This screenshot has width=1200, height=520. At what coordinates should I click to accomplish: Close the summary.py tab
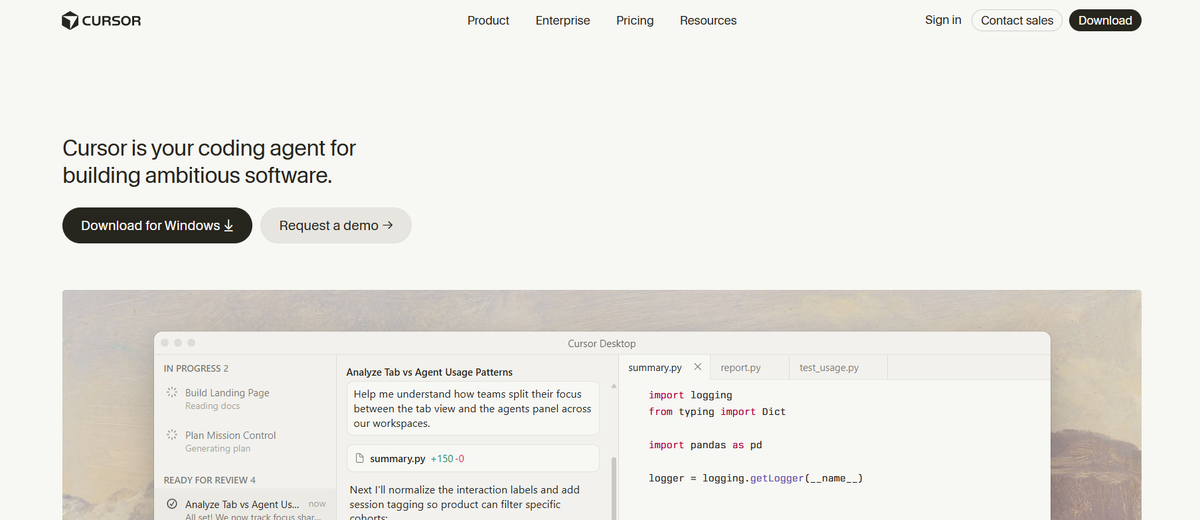(698, 368)
